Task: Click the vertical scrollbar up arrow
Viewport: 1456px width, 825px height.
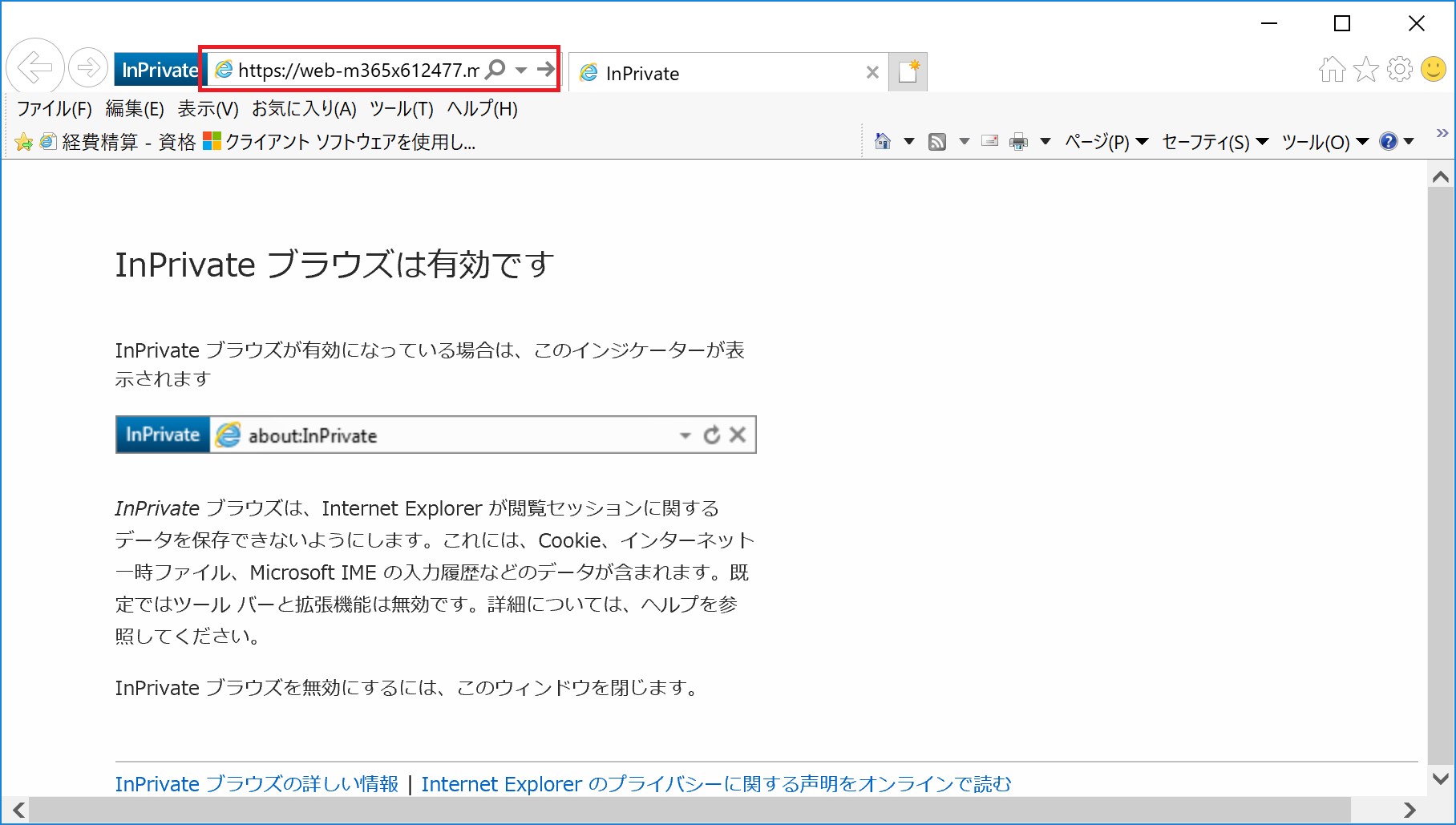Action: click(1441, 176)
